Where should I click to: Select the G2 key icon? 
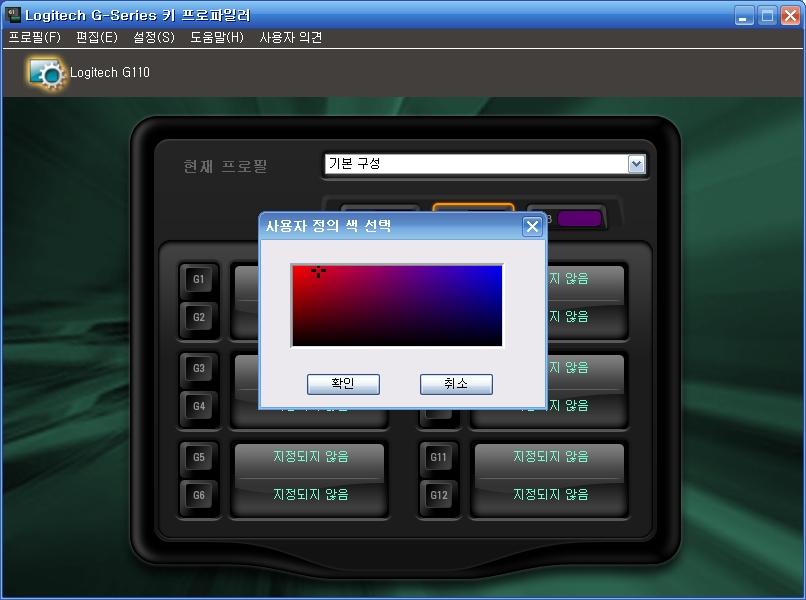(x=198, y=317)
